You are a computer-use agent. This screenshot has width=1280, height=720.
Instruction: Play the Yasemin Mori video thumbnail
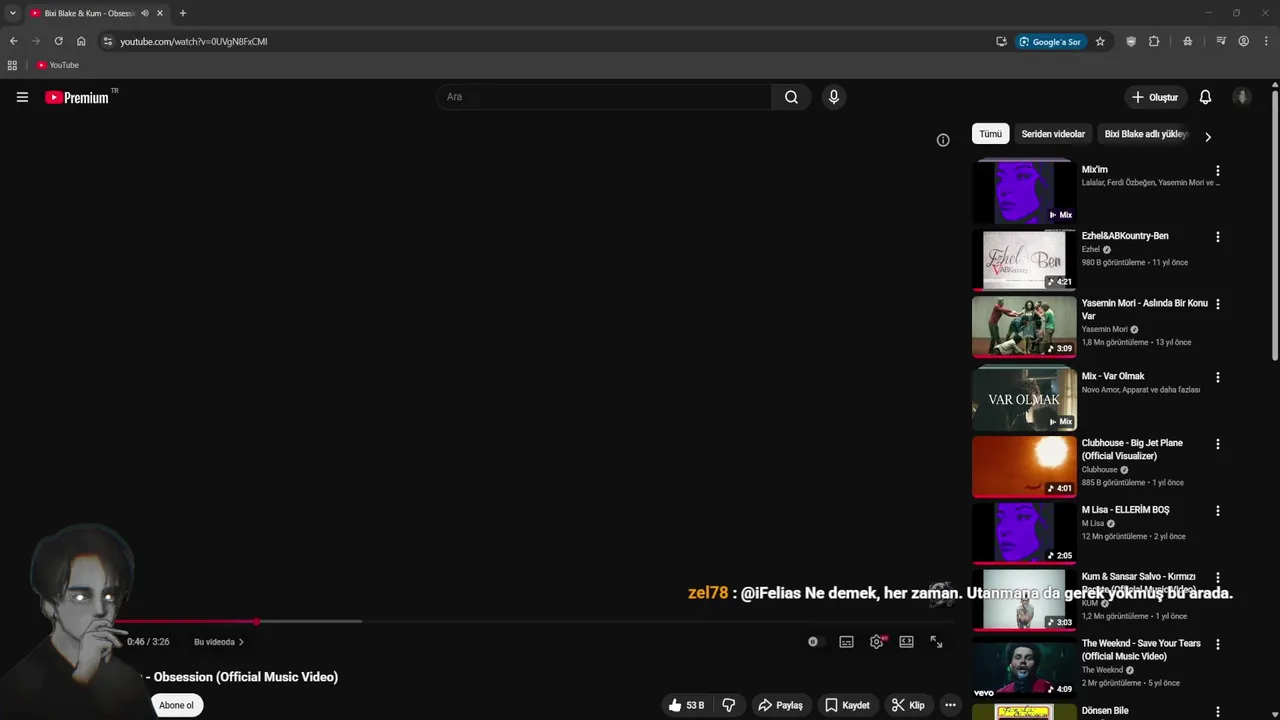point(1024,326)
